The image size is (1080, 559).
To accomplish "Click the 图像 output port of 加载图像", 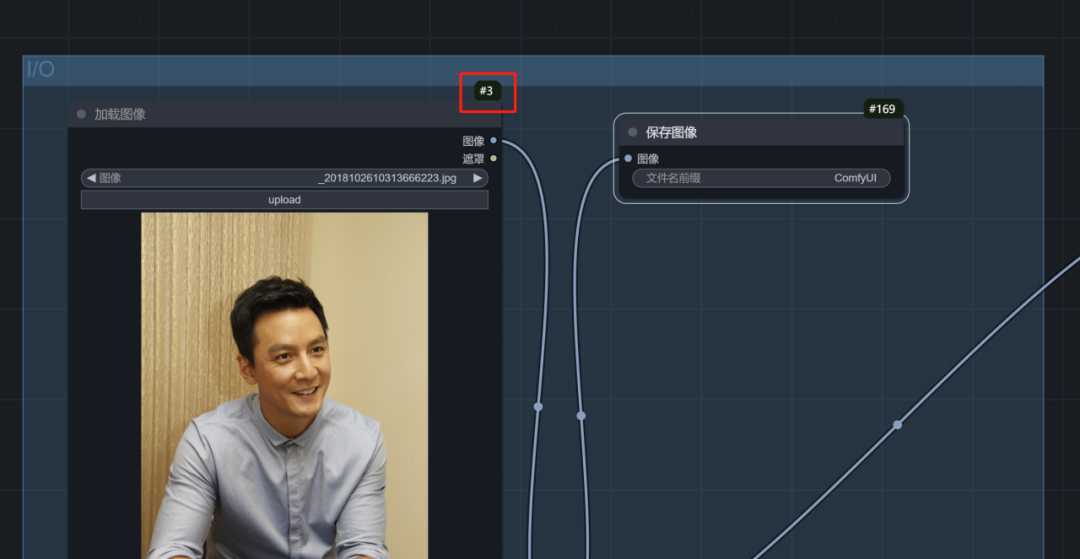I will tap(493, 140).
